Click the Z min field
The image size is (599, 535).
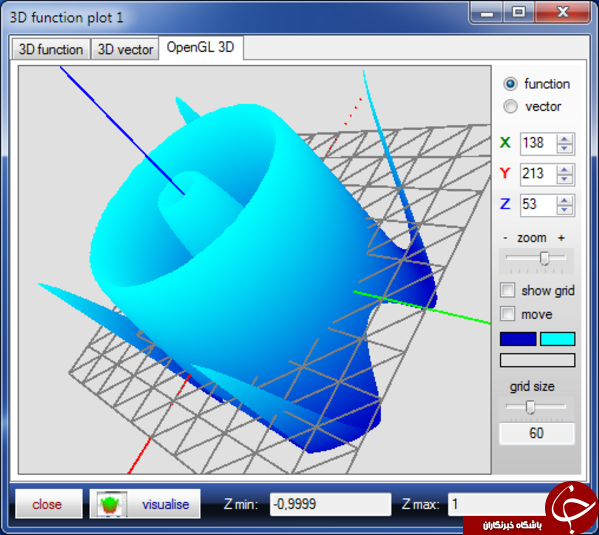(x=330, y=504)
